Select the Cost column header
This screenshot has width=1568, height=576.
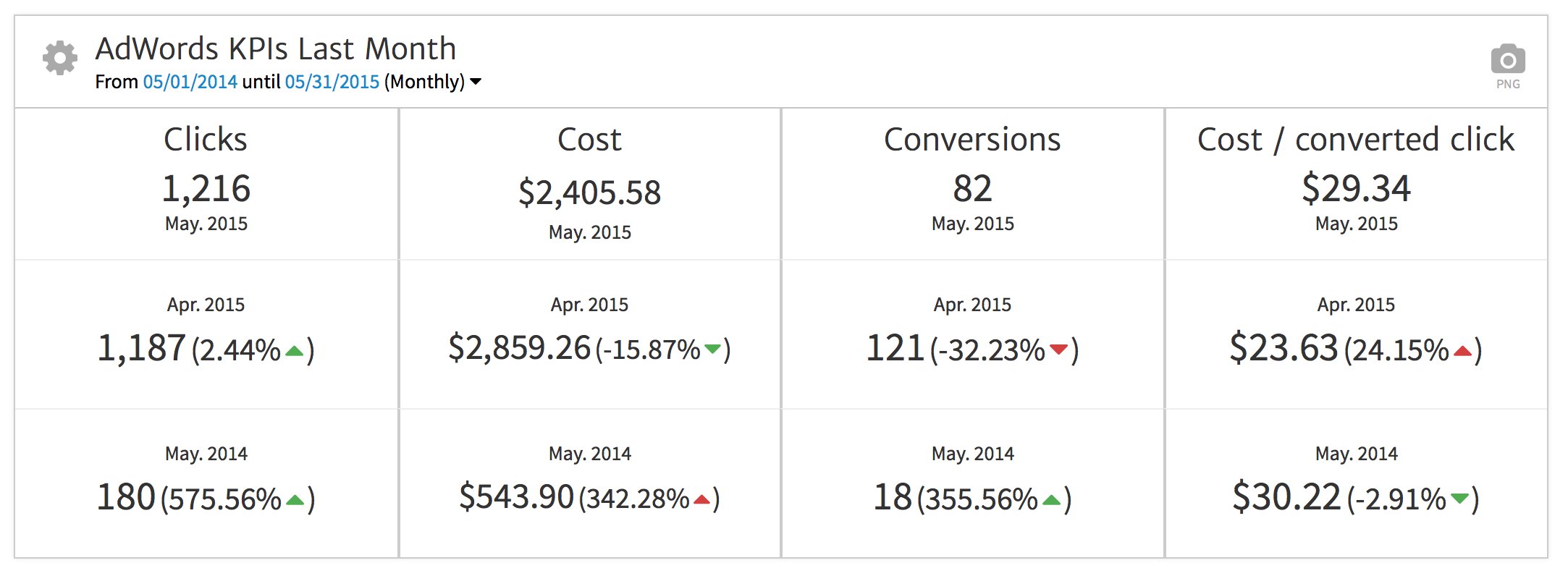point(589,139)
